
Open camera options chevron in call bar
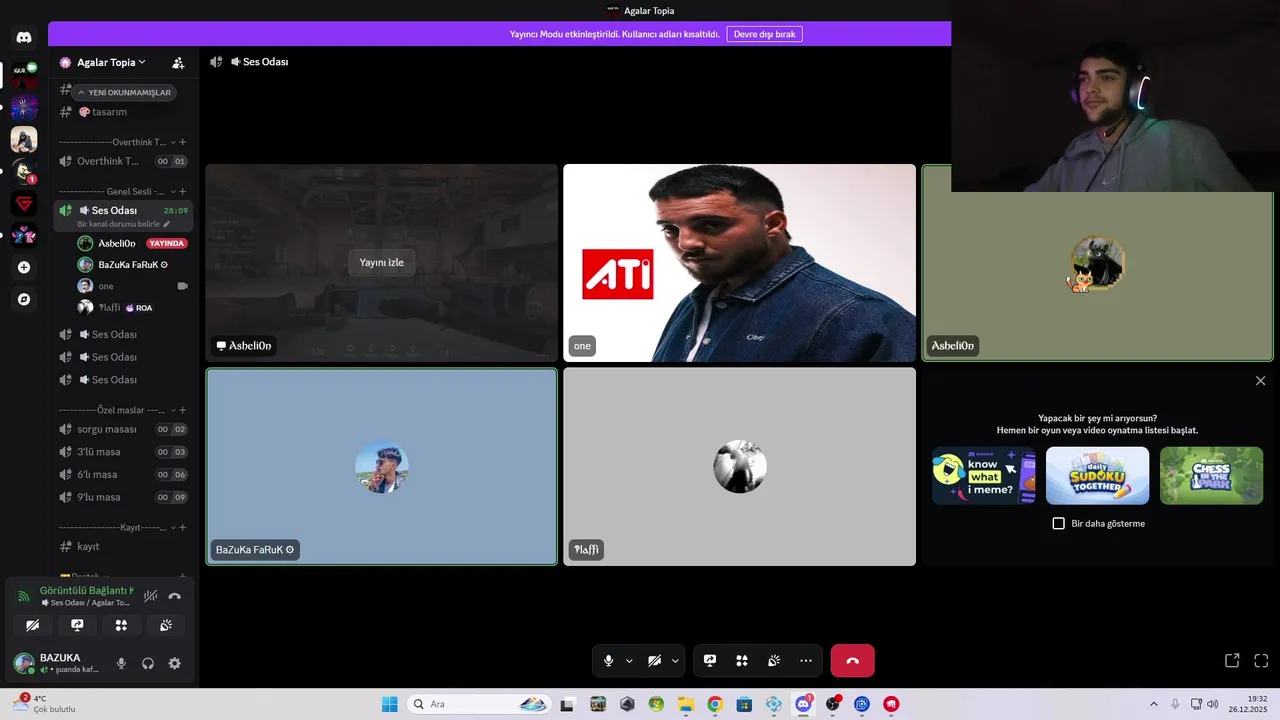coord(675,661)
